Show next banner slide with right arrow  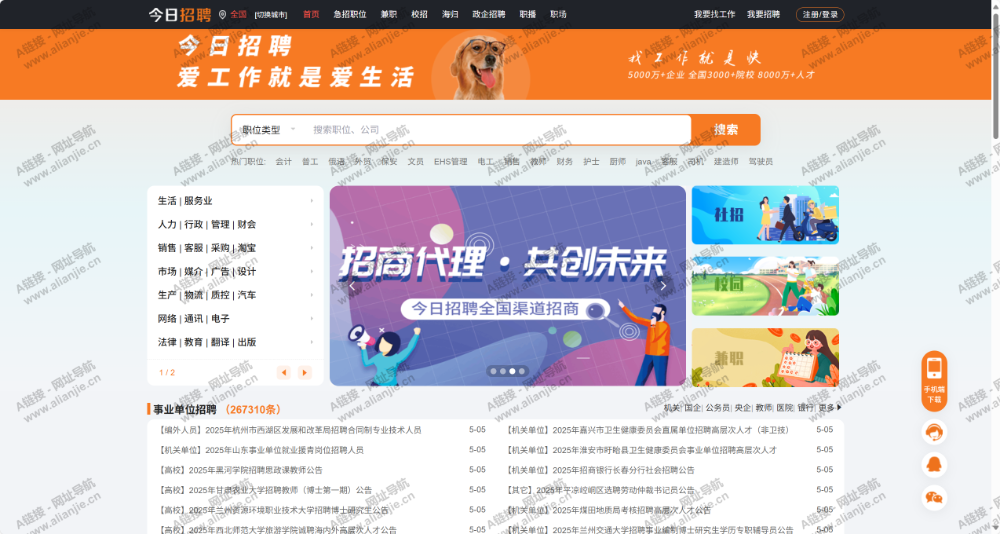663,286
